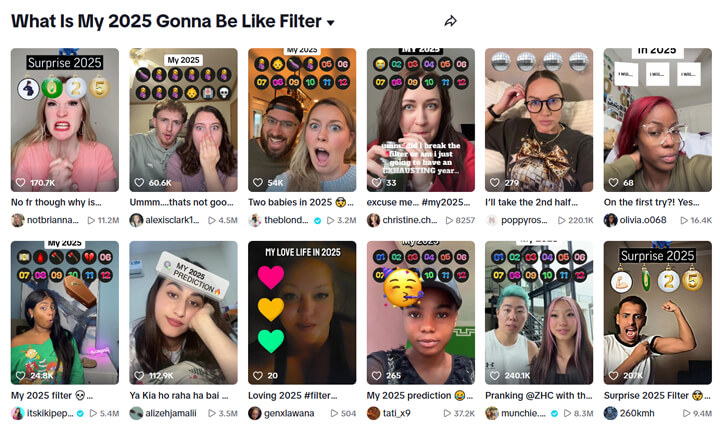Open the 'Surprise 2025' video by notbrianna

65,120
